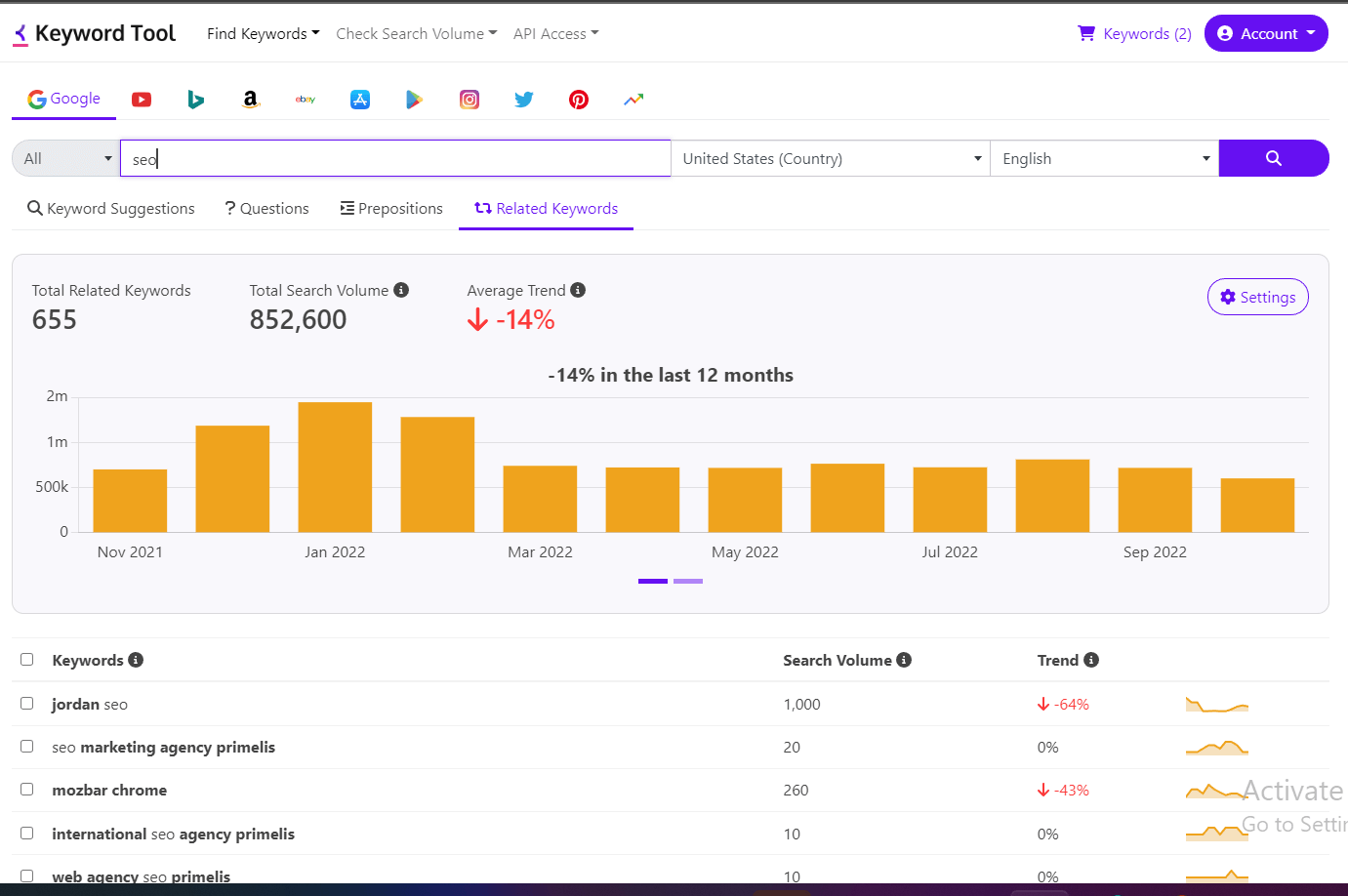
Task: Select the Related Keywords tab
Action: coord(546,209)
